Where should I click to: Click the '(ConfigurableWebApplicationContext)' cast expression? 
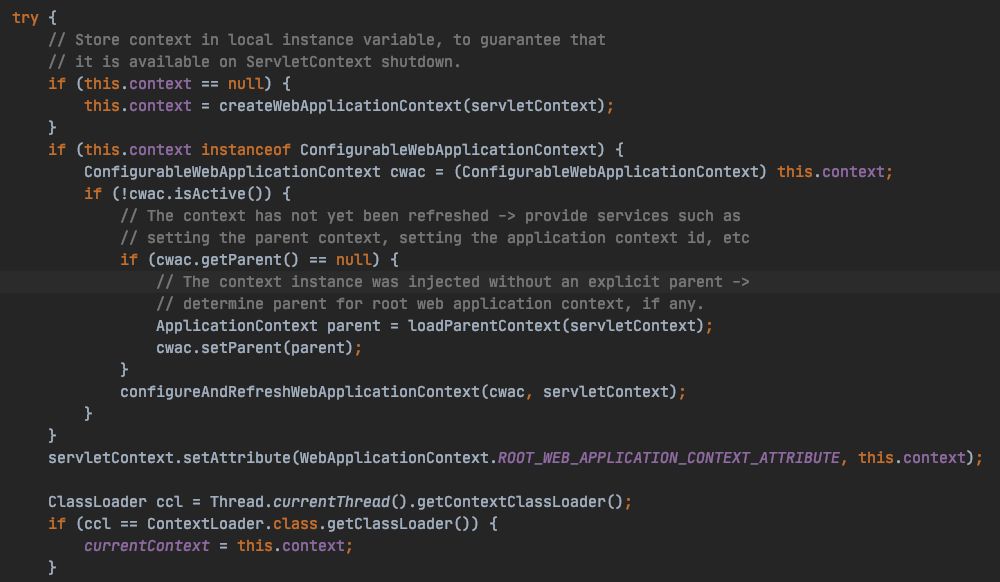click(x=610, y=172)
